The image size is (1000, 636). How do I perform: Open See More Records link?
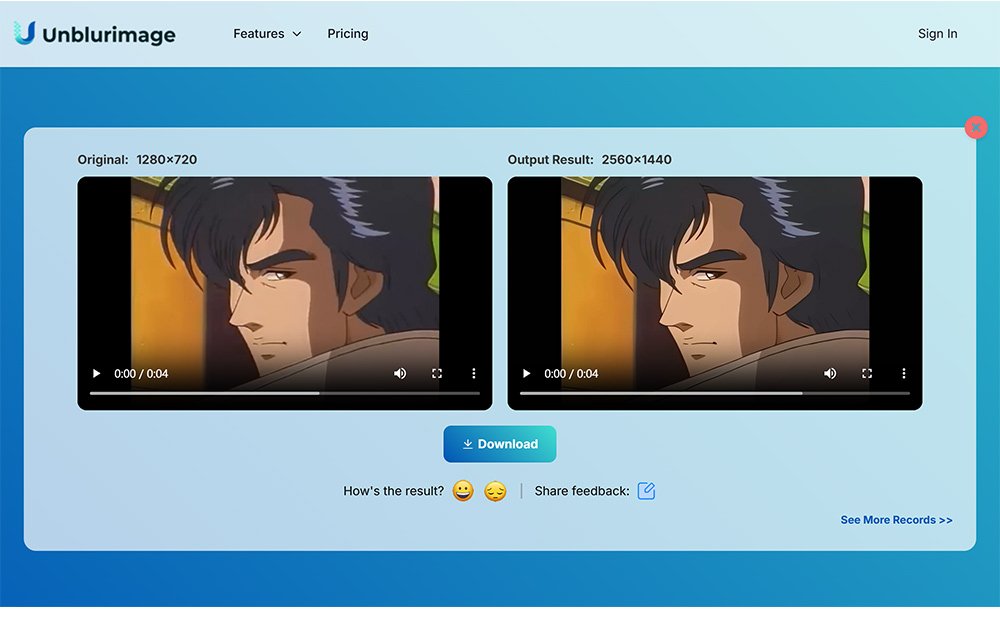(x=896, y=520)
